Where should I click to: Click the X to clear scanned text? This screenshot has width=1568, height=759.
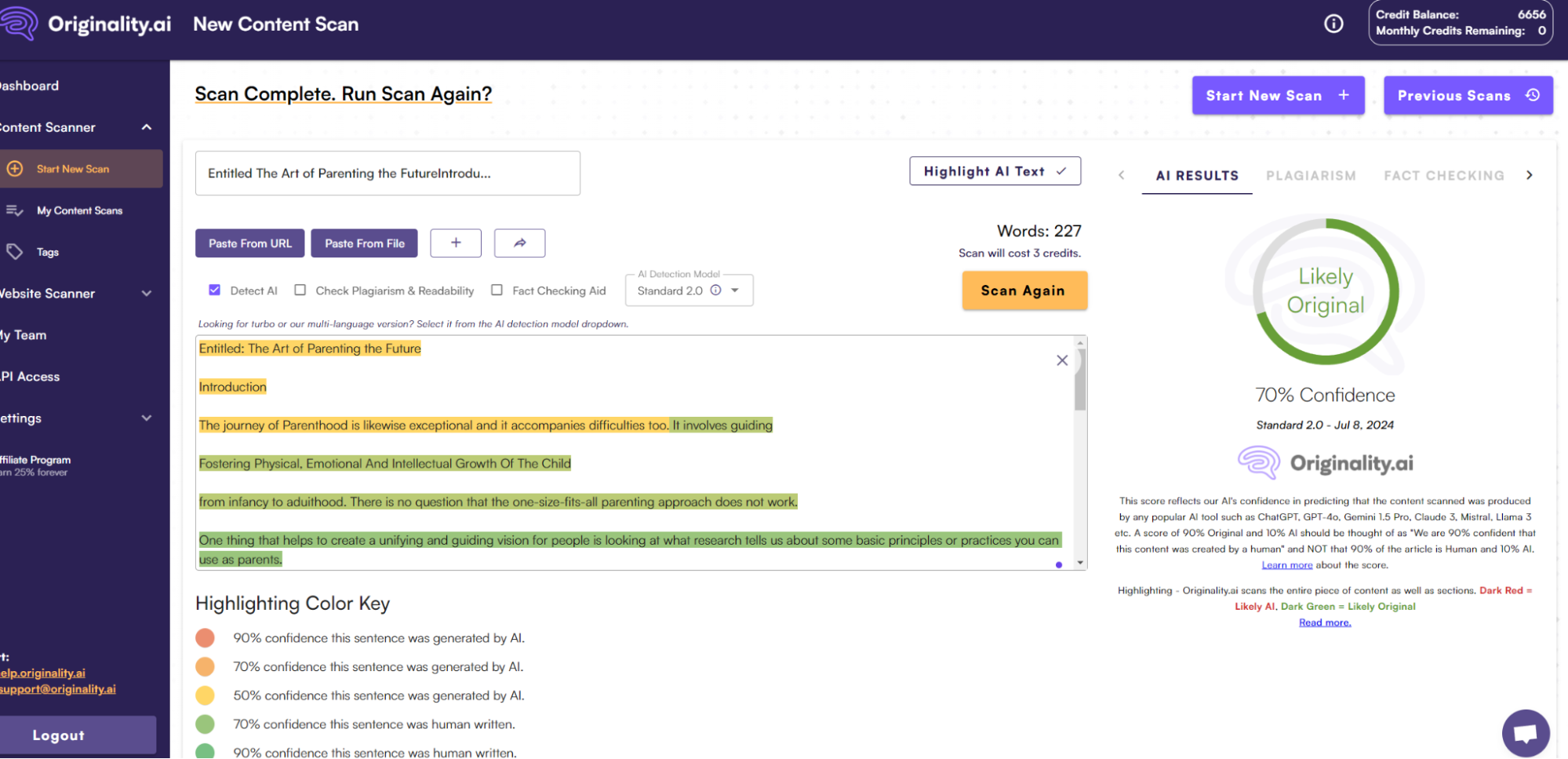pos(1062,360)
